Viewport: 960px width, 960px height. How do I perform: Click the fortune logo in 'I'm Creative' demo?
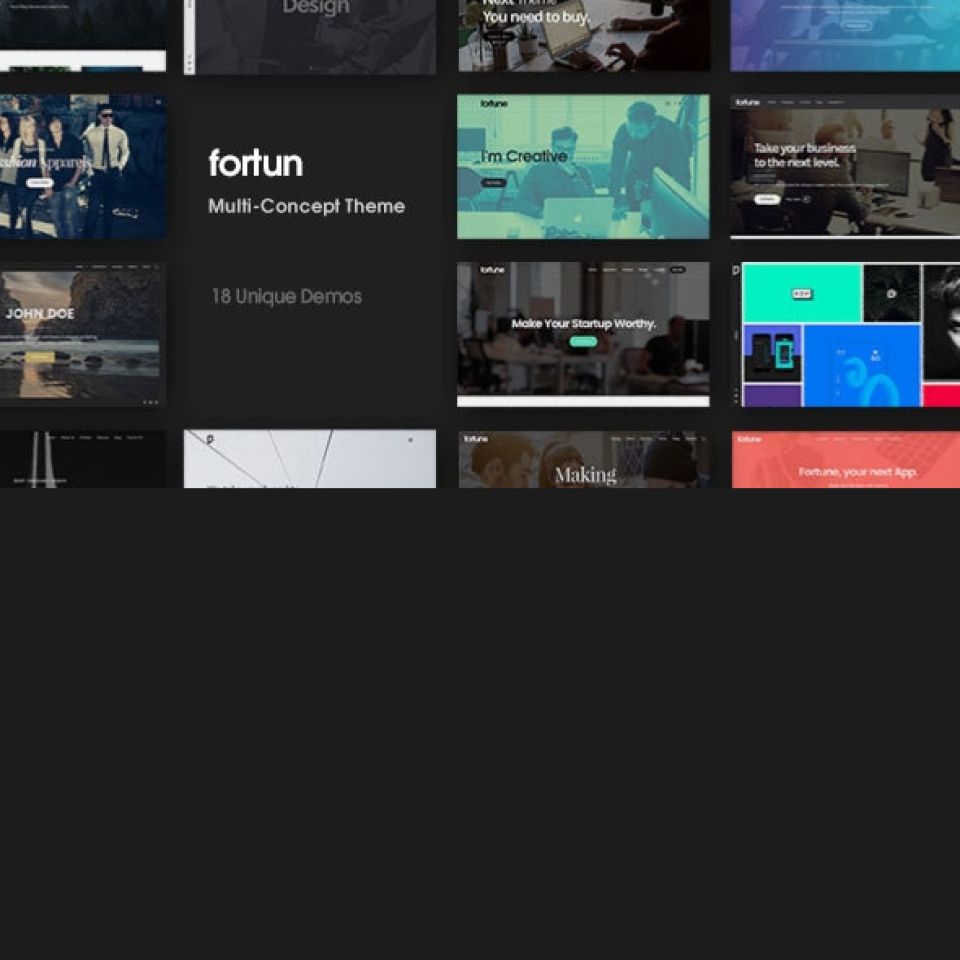pos(493,103)
